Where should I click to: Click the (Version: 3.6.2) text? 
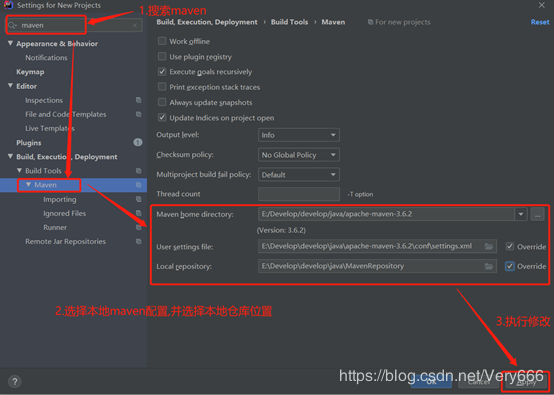pyautogui.click(x=281, y=230)
